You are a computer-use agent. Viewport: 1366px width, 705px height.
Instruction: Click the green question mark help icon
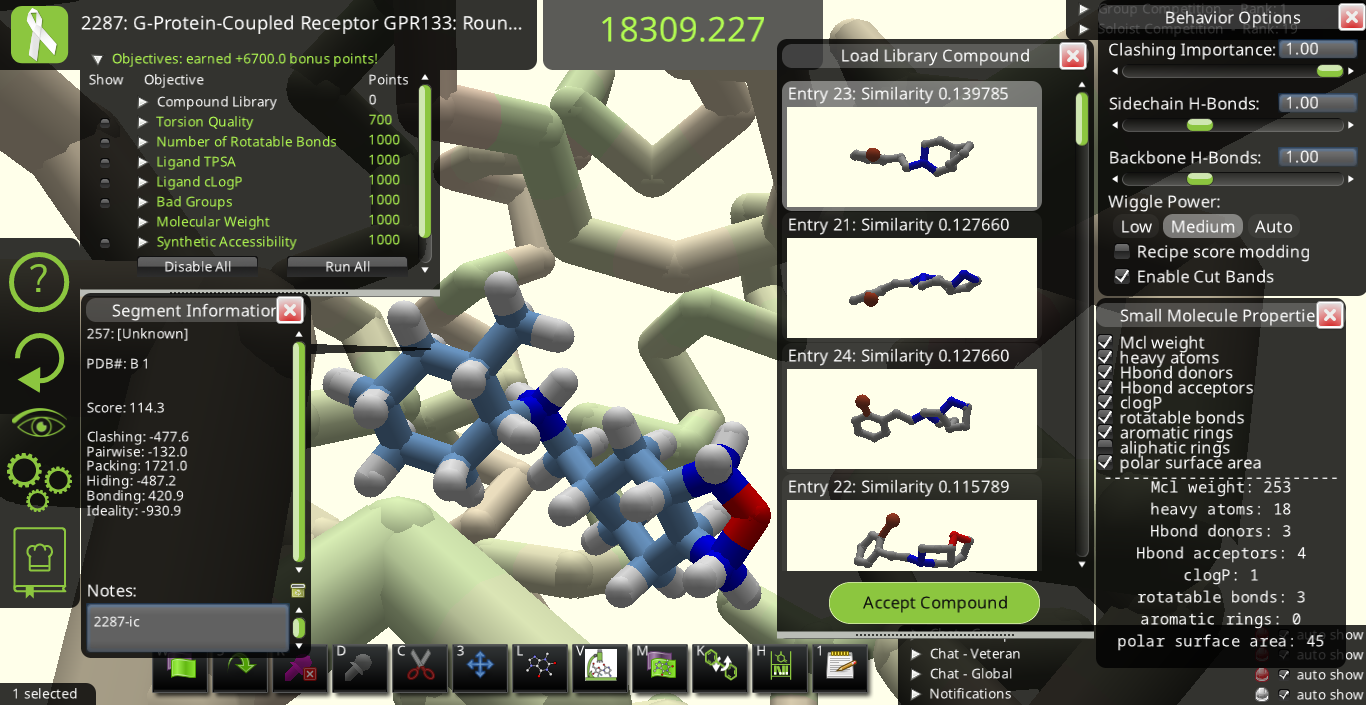(39, 283)
